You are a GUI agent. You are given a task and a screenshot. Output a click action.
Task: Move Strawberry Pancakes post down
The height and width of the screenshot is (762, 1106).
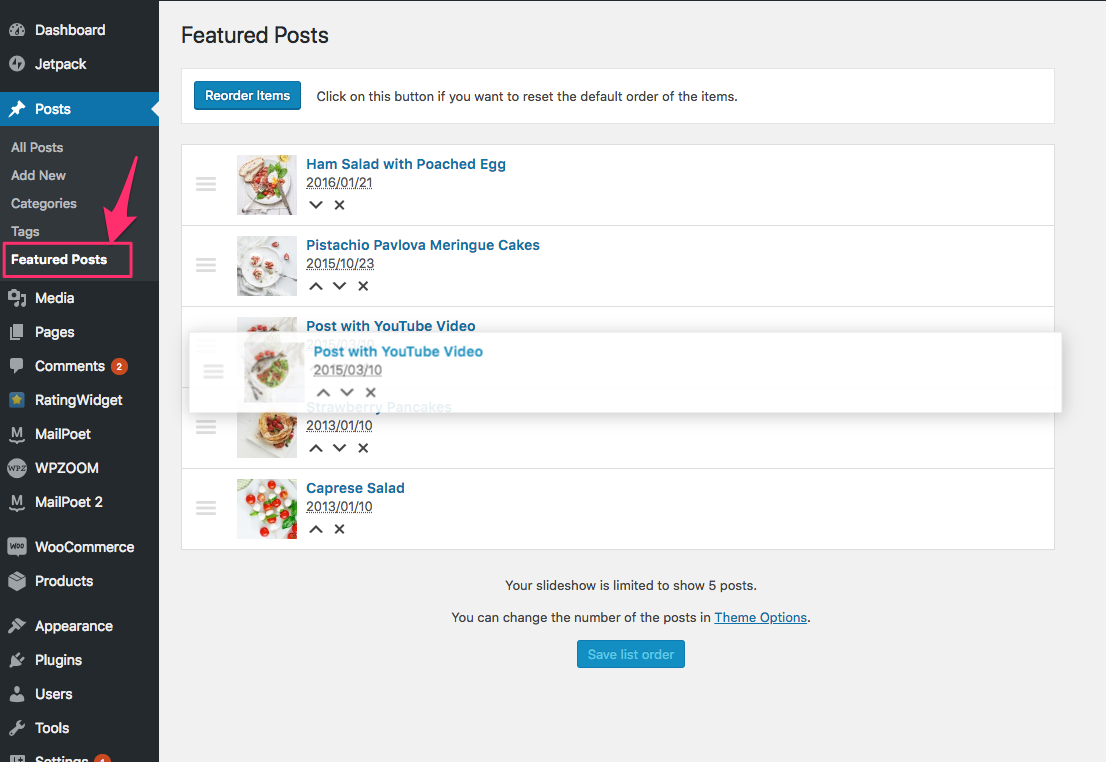tap(339, 448)
